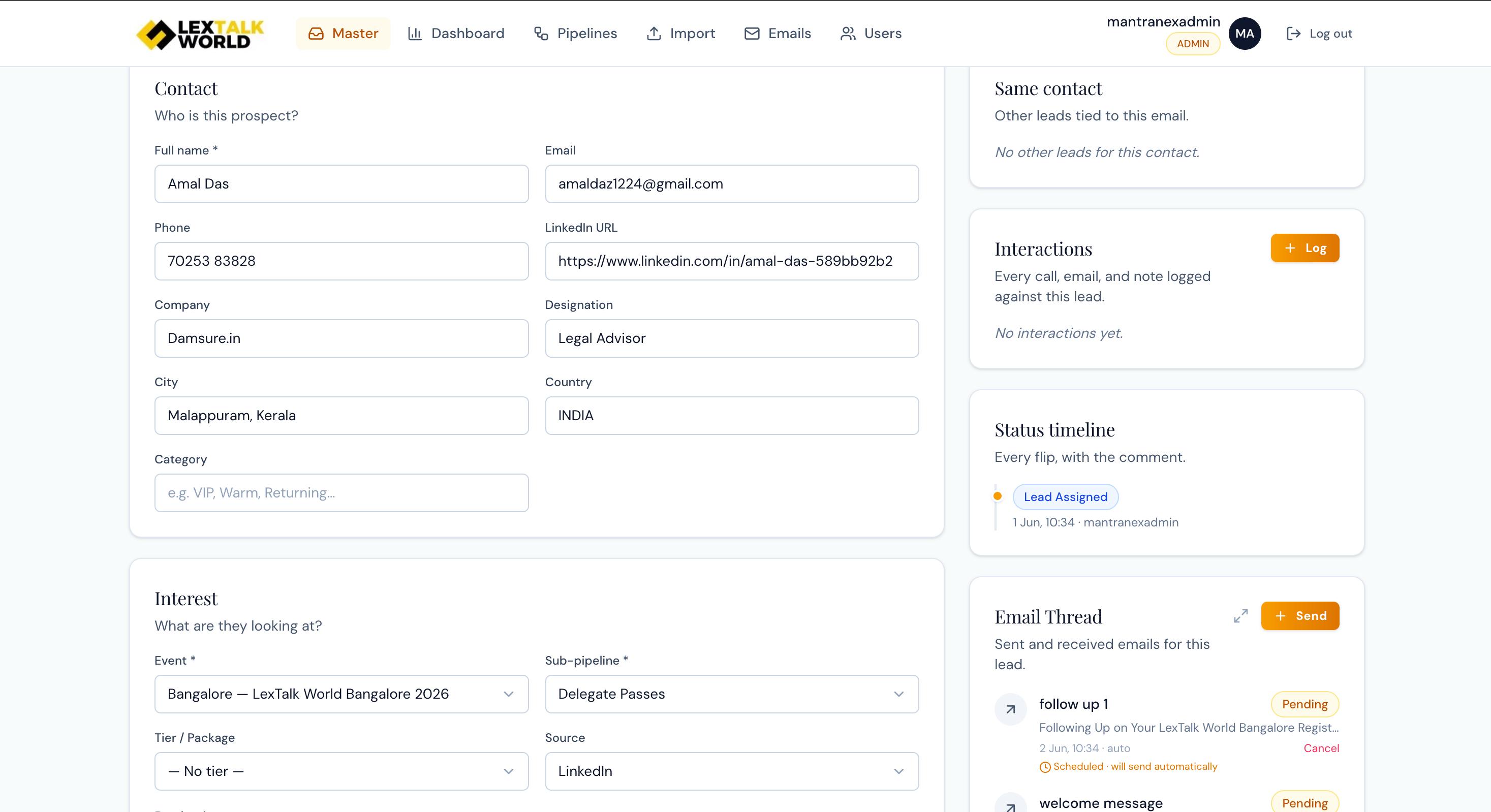Click the follow up 1 Pending badge
The image size is (1491, 812).
[1304, 704]
